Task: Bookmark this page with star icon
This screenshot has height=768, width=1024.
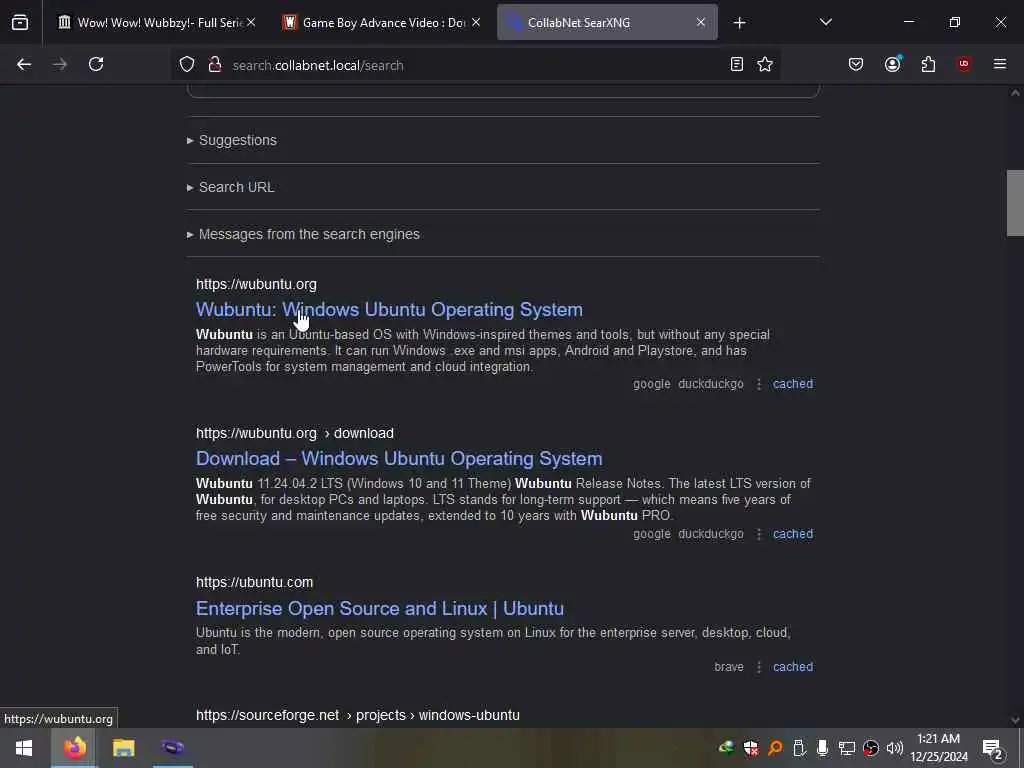Action: tap(765, 65)
